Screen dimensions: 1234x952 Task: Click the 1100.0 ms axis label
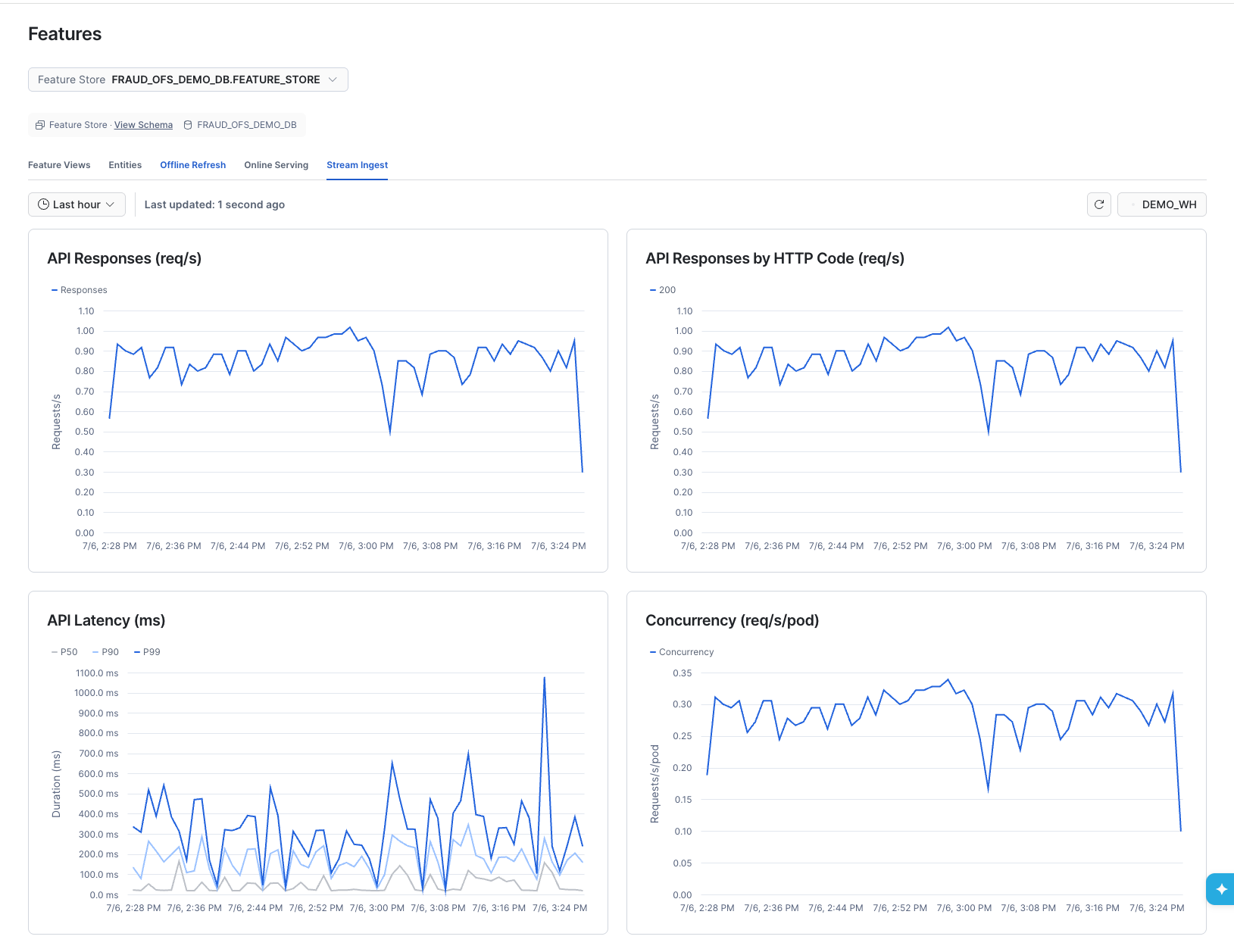[x=97, y=673]
